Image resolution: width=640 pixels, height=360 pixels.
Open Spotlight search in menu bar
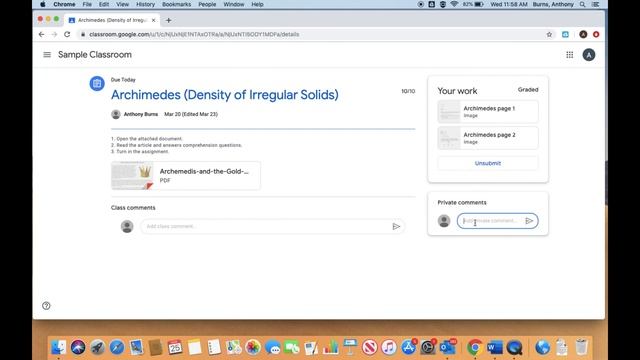click(582, 4)
